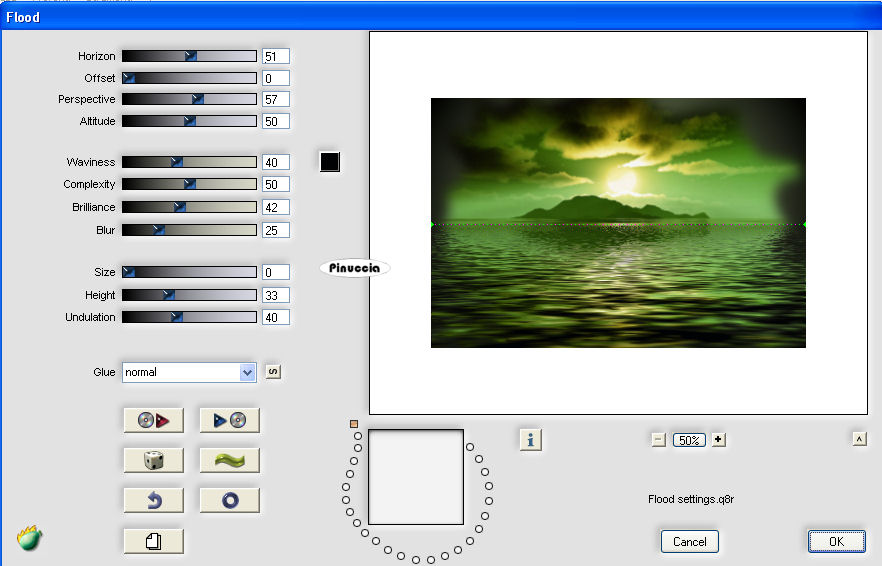This screenshot has height=566, width=882.
Task: Click the save settings arrow-disc button
Action: pos(230,420)
